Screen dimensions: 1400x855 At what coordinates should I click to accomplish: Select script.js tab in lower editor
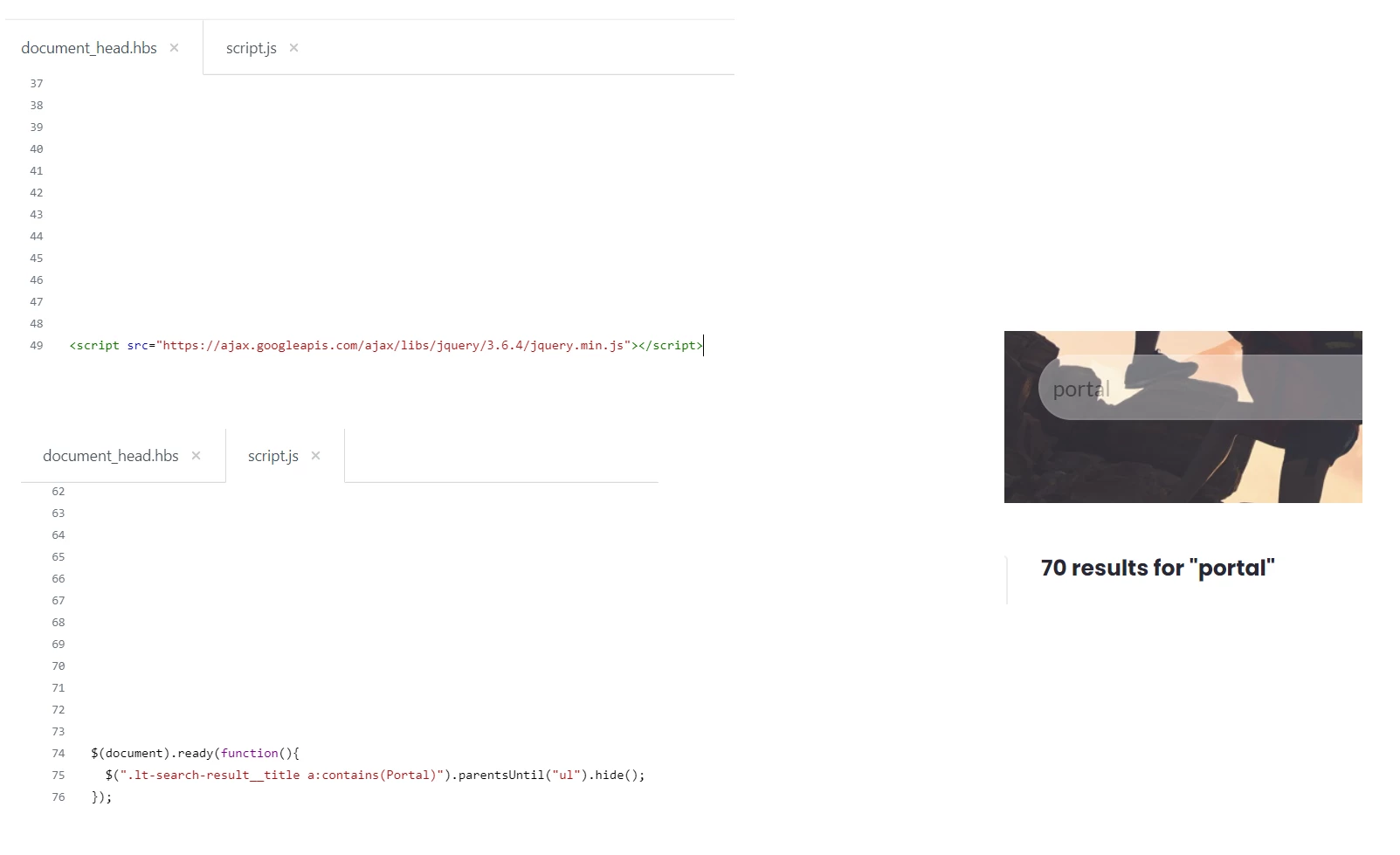pyautogui.click(x=273, y=456)
